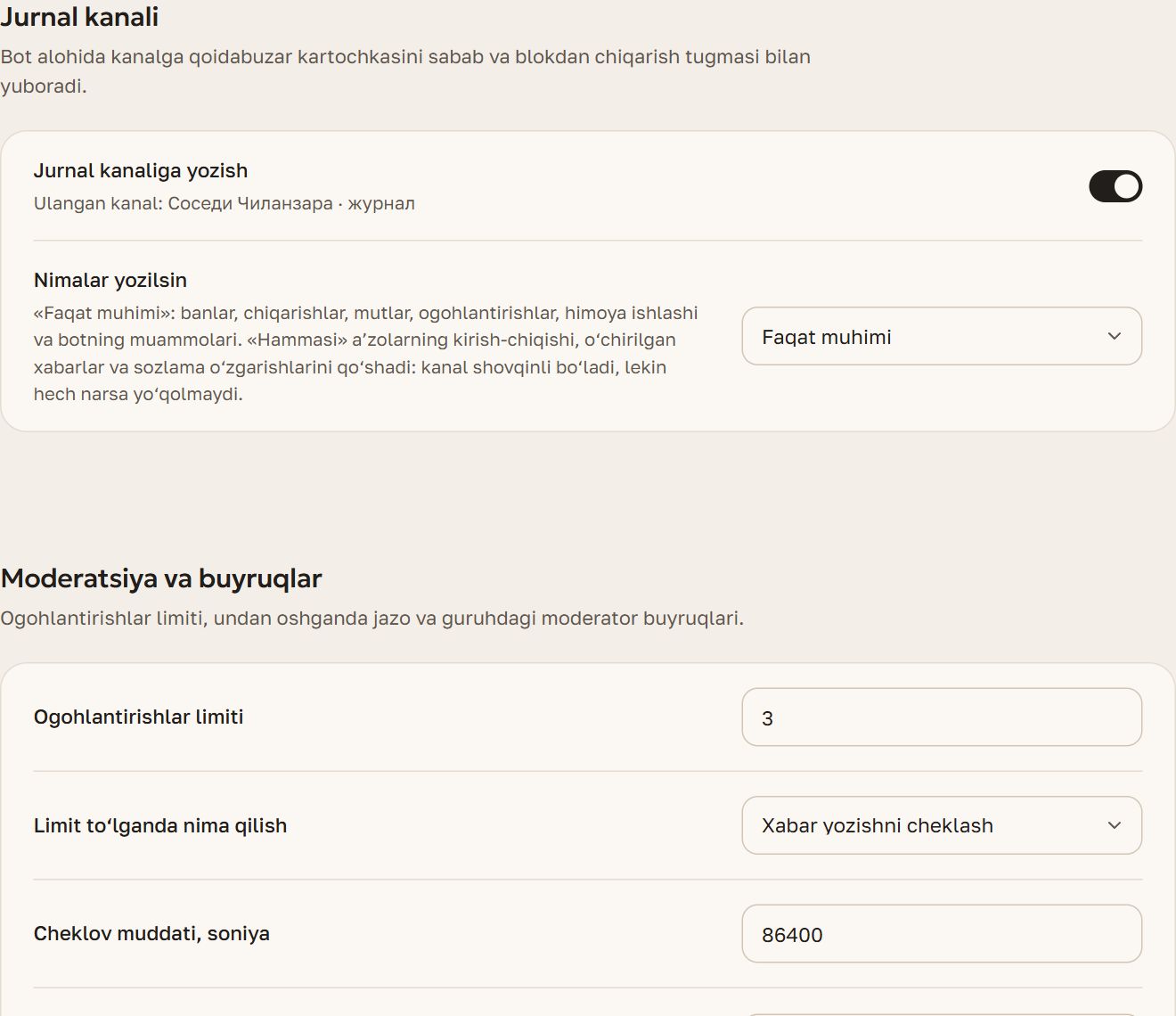The image size is (1176, 1016).
Task: Click the Ulangan kanal label text
Action: click(225, 203)
